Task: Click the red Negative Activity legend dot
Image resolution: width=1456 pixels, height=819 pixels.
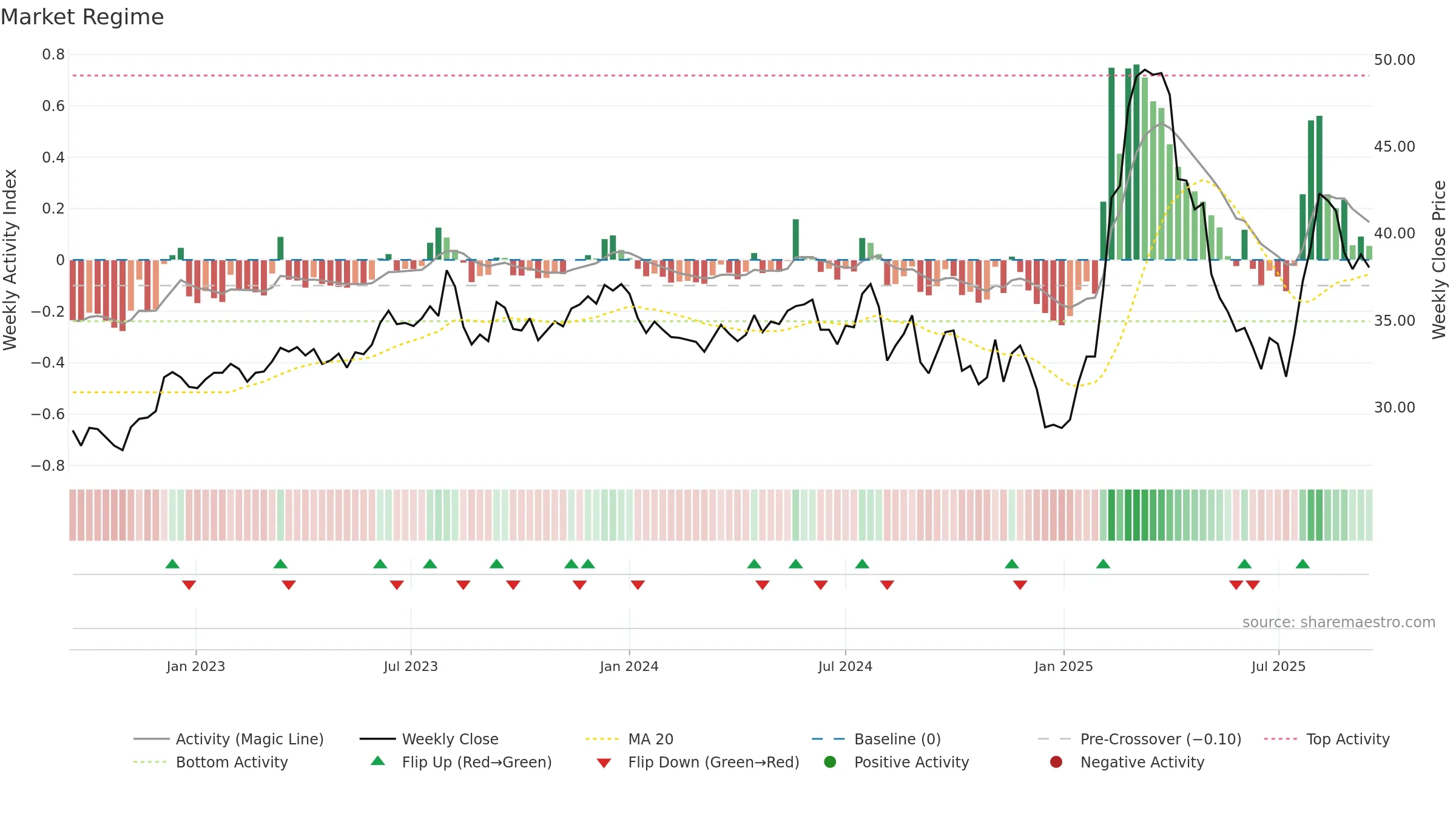Action: tap(1056, 761)
